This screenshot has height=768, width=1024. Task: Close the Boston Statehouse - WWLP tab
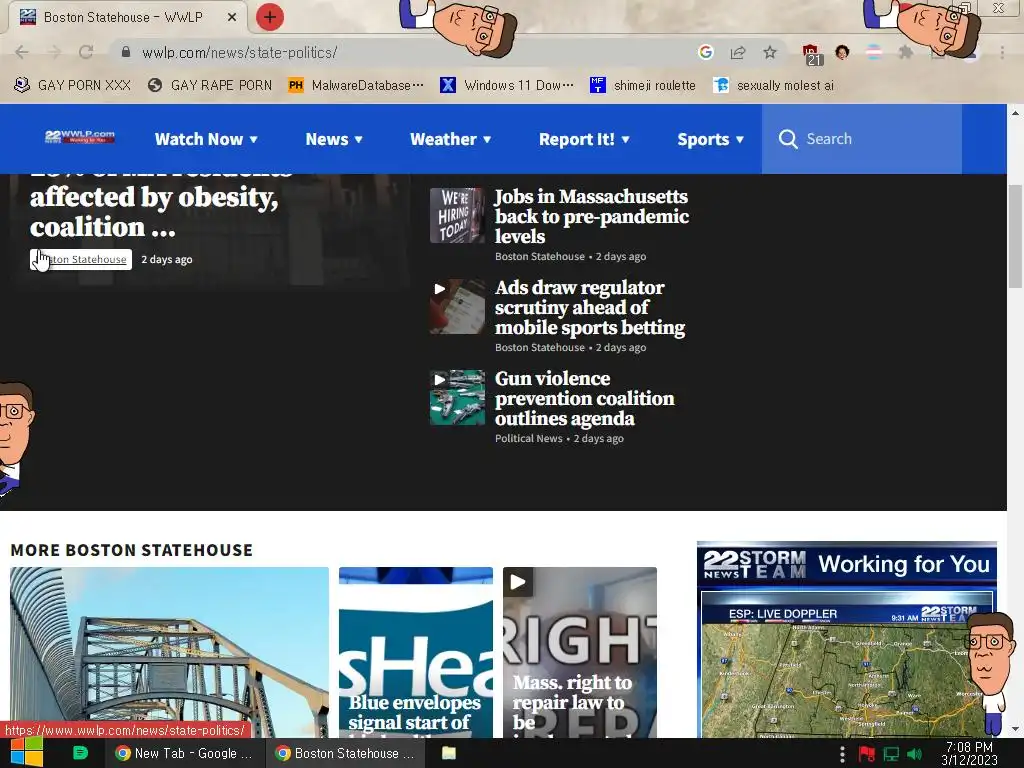click(231, 18)
